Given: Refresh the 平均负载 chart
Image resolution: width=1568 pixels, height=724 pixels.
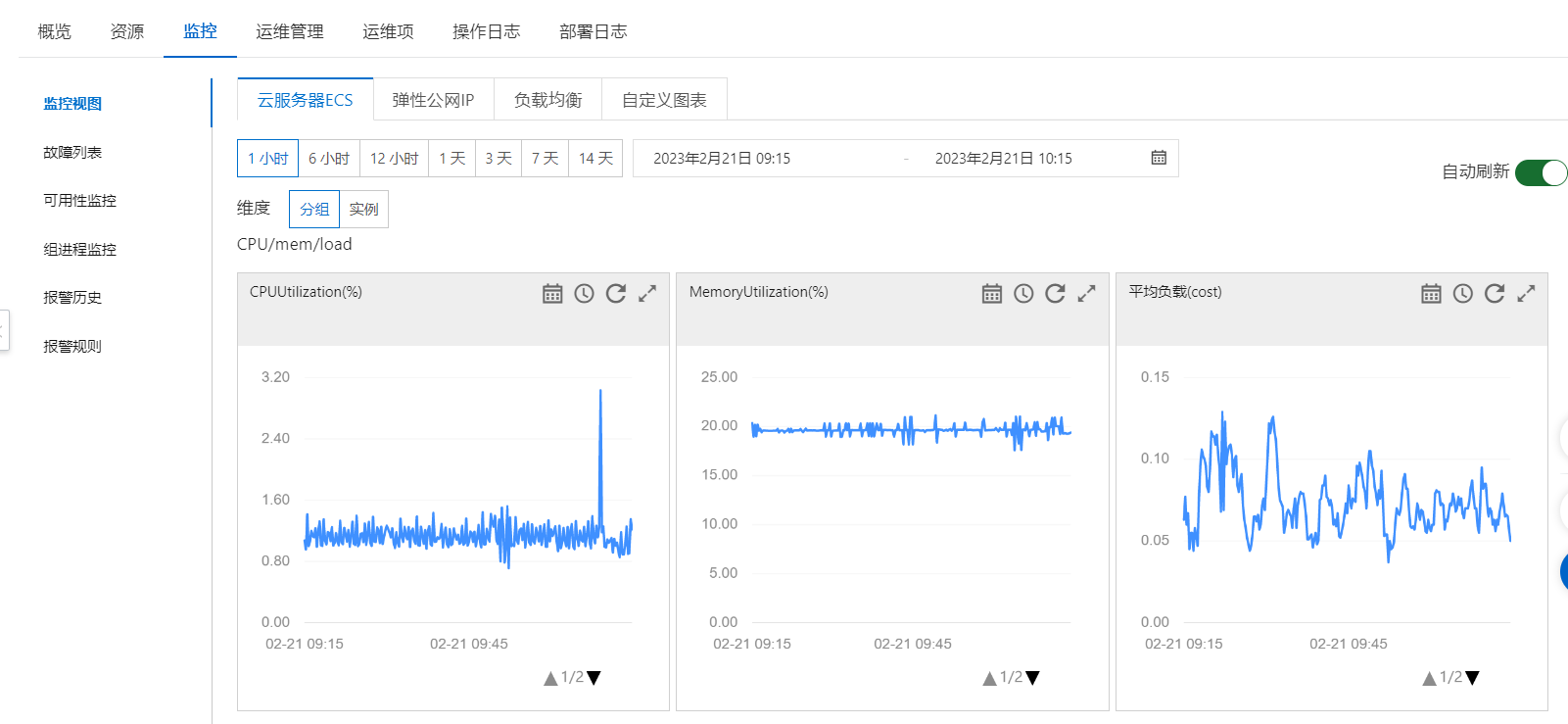Looking at the screenshot, I should pos(1495,293).
